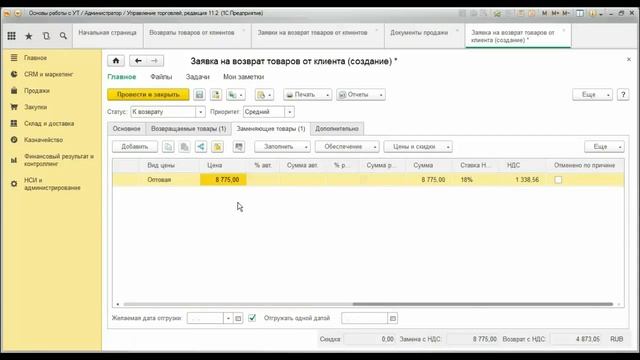Open the Мои заметки link
The image size is (640, 360).
pyautogui.click(x=243, y=77)
